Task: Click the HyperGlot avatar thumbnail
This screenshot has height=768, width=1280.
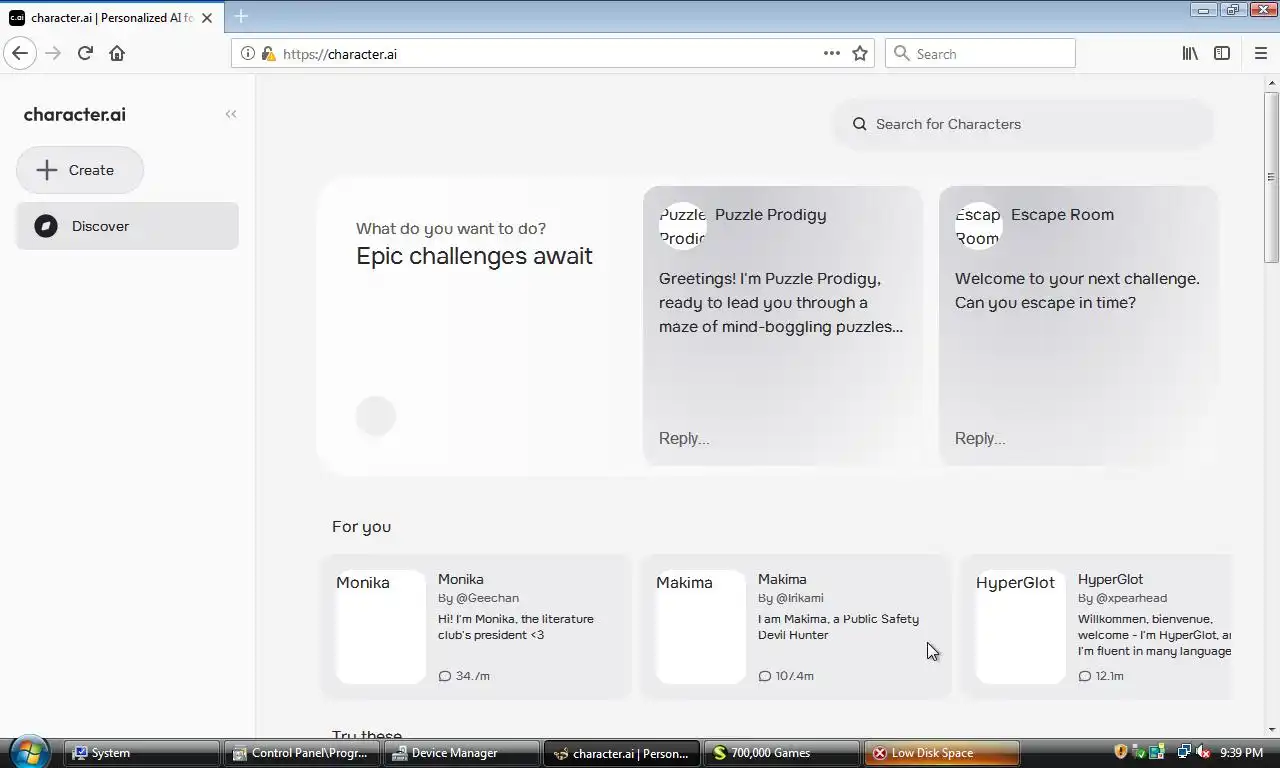Action: [1021, 627]
